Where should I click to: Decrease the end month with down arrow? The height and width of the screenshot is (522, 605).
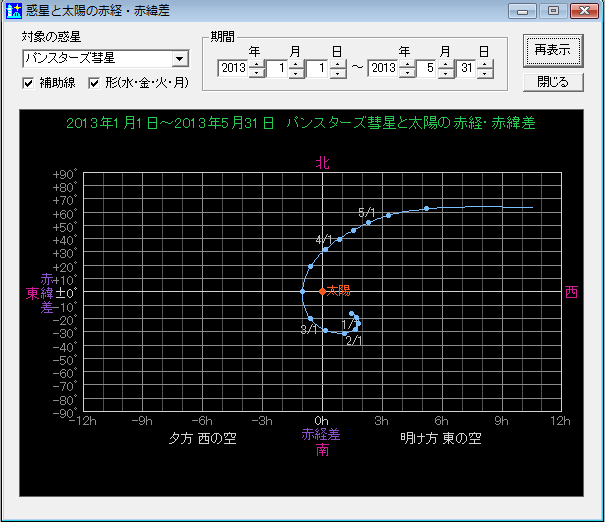(x=445, y=74)
